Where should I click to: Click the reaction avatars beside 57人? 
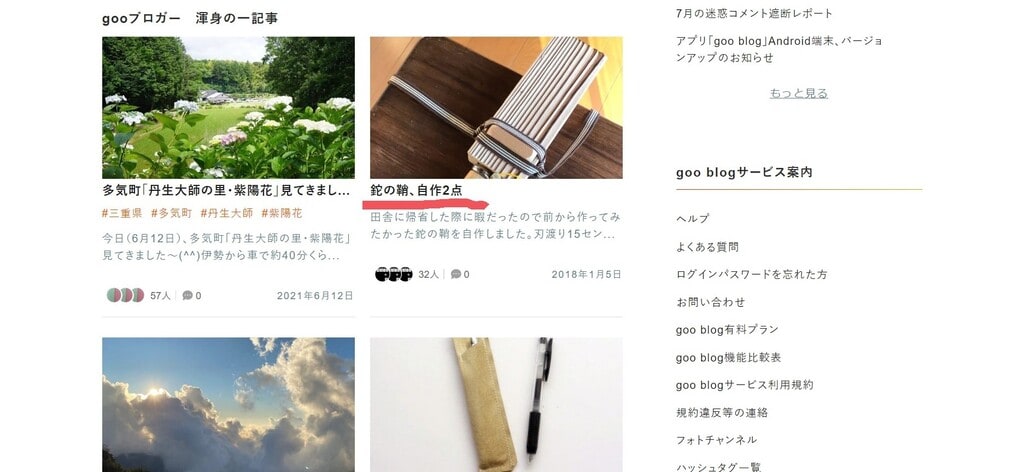click(x=125, y=295)
